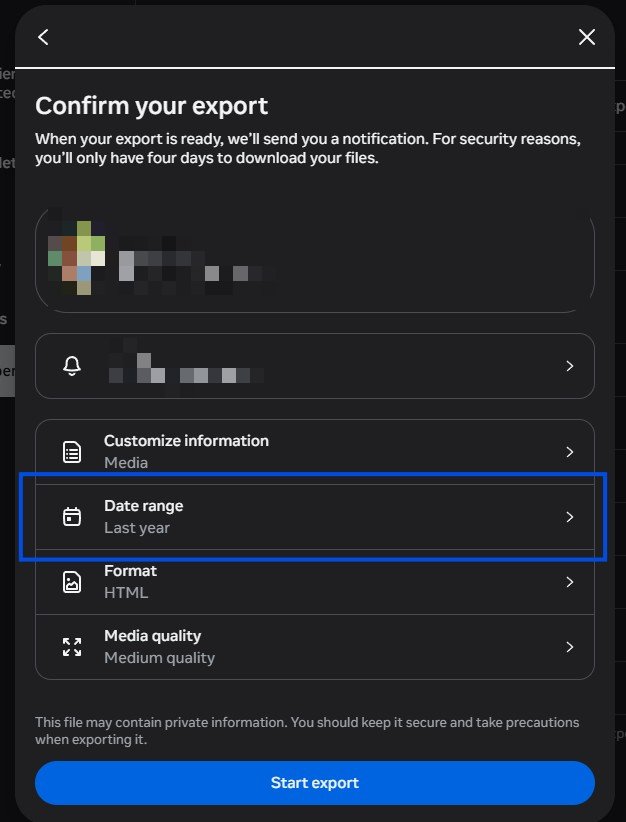Open the Format chevron arrow
Image resolution: width=626 pixels, height=822 pixels.
coord(570,582)
